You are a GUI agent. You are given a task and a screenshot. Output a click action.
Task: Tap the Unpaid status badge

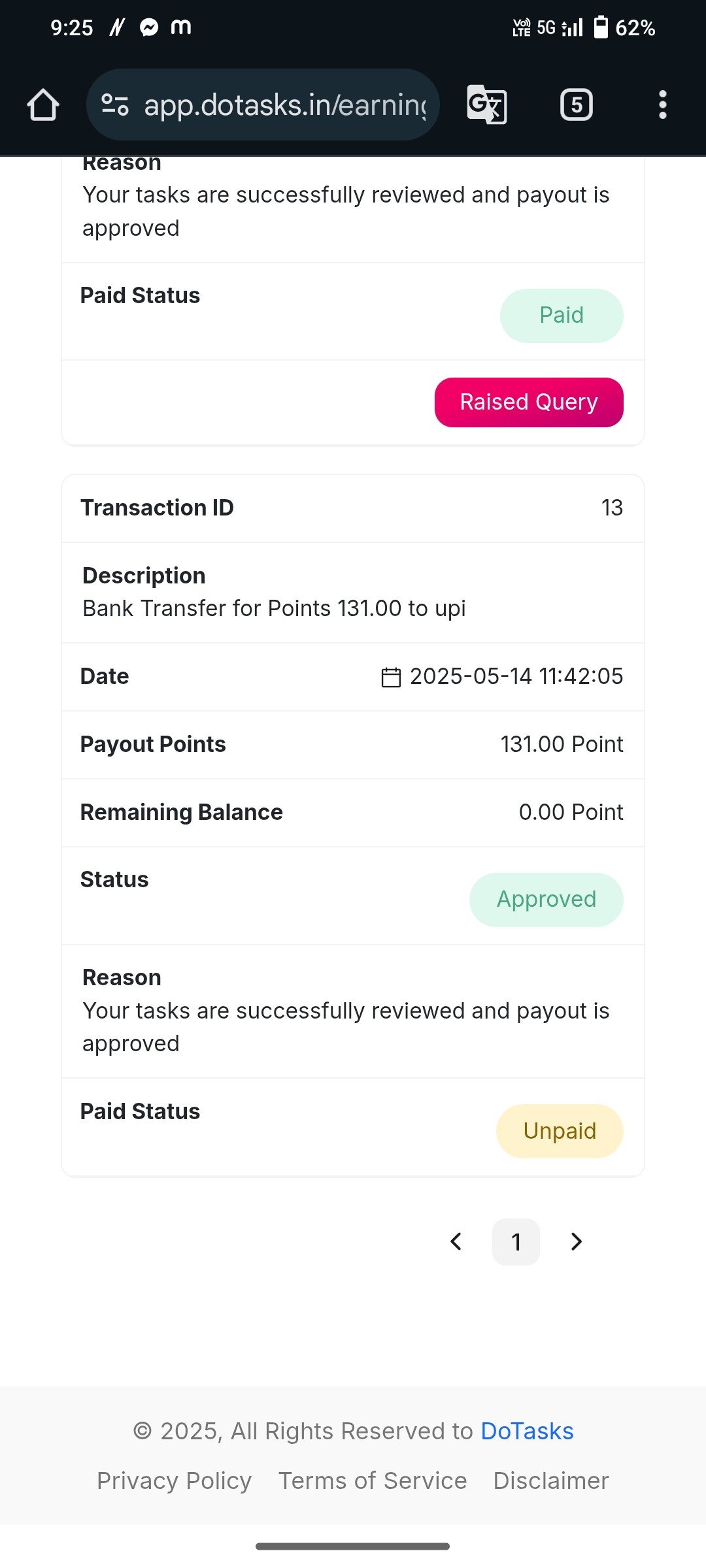[x=560, y=1131]
